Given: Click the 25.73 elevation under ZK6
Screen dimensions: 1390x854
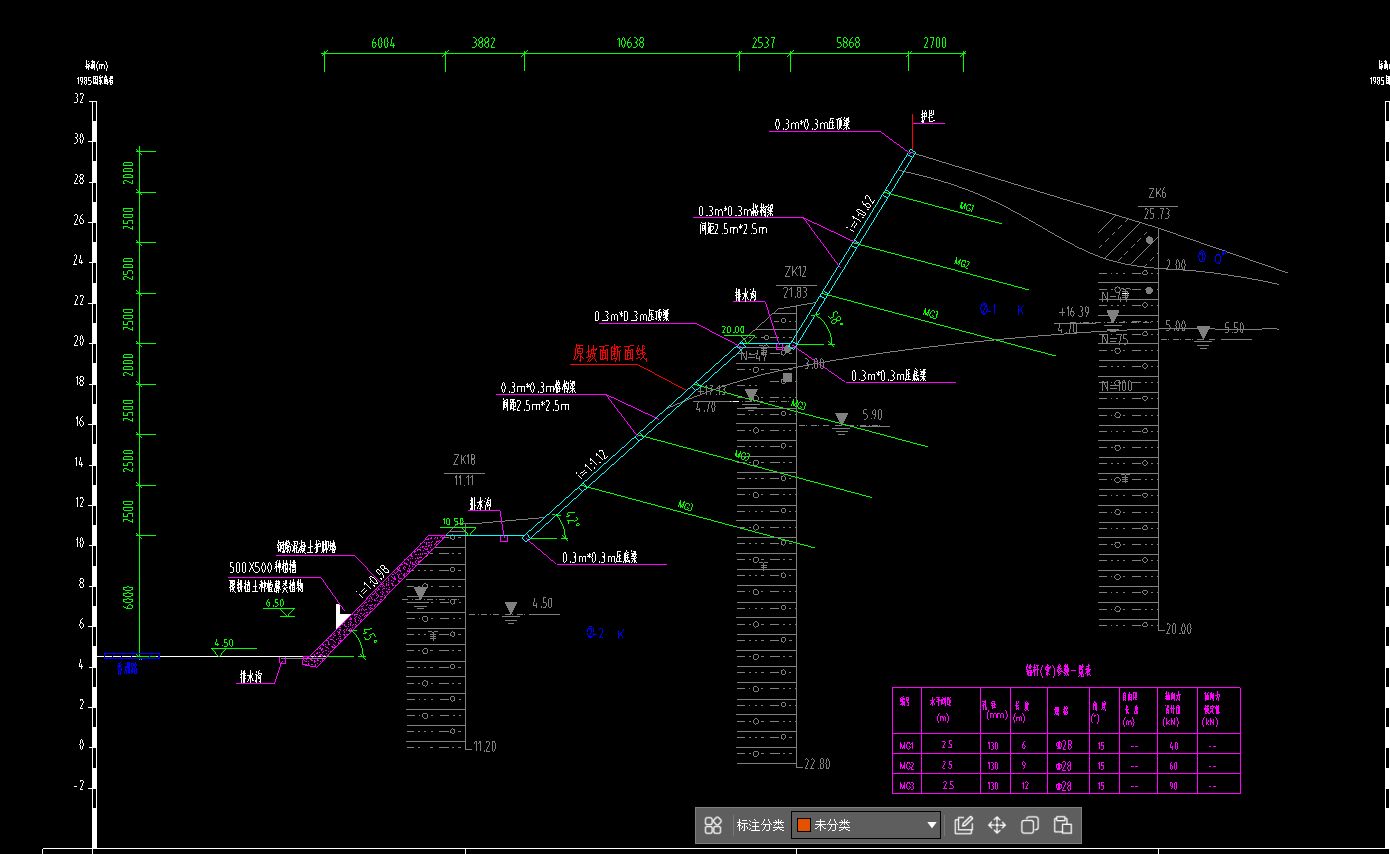Looking at the screenshot, I should click(1157, 214).
